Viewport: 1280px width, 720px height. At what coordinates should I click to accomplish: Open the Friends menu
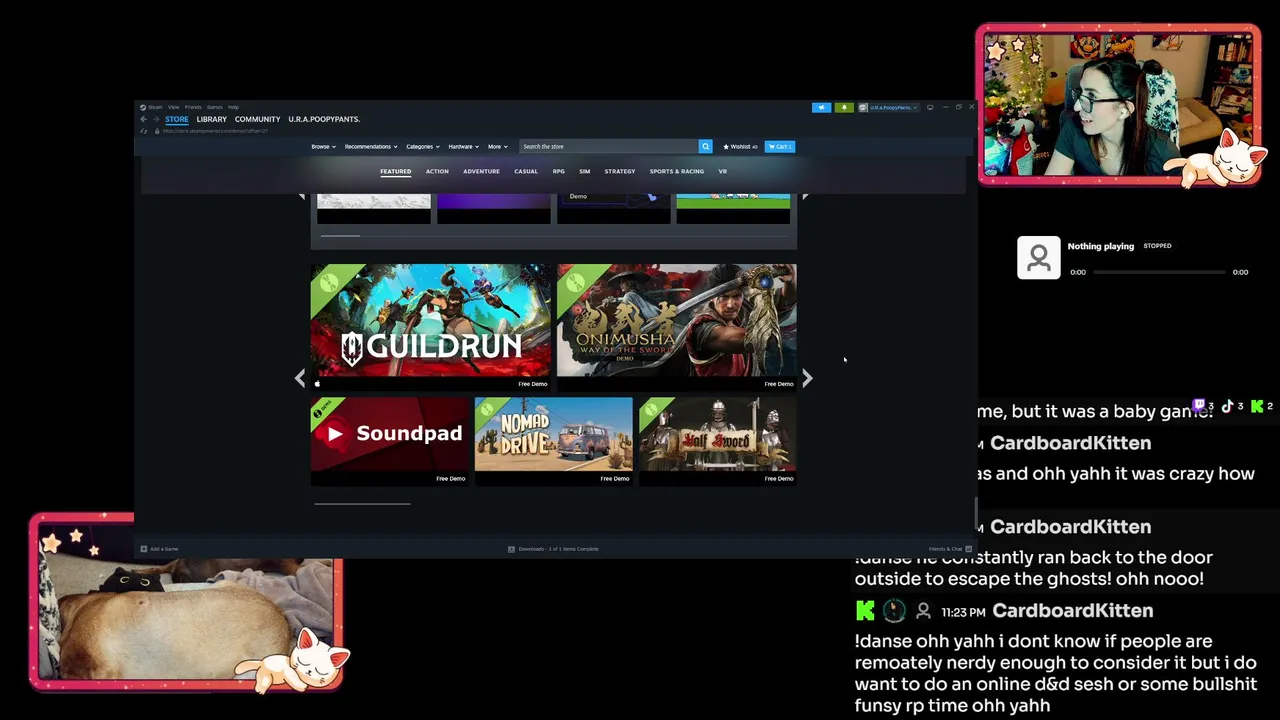[193, 107]
